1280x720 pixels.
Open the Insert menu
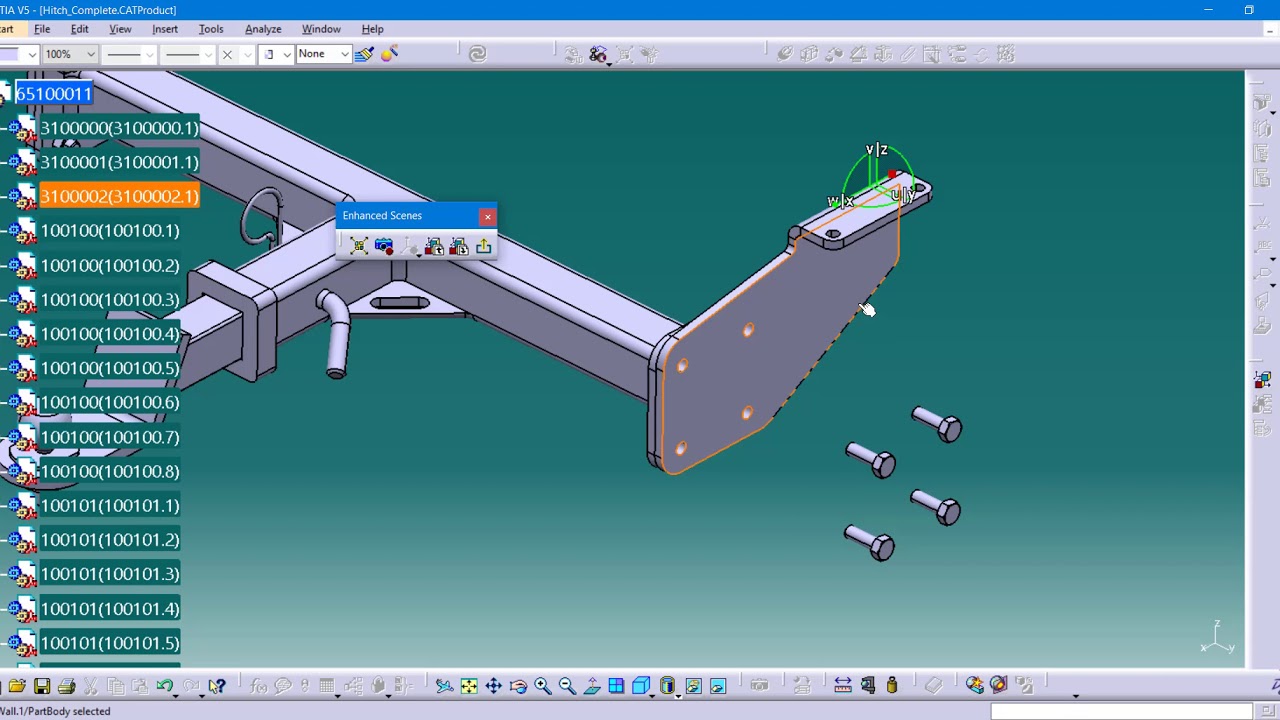(x=165, y=29)
